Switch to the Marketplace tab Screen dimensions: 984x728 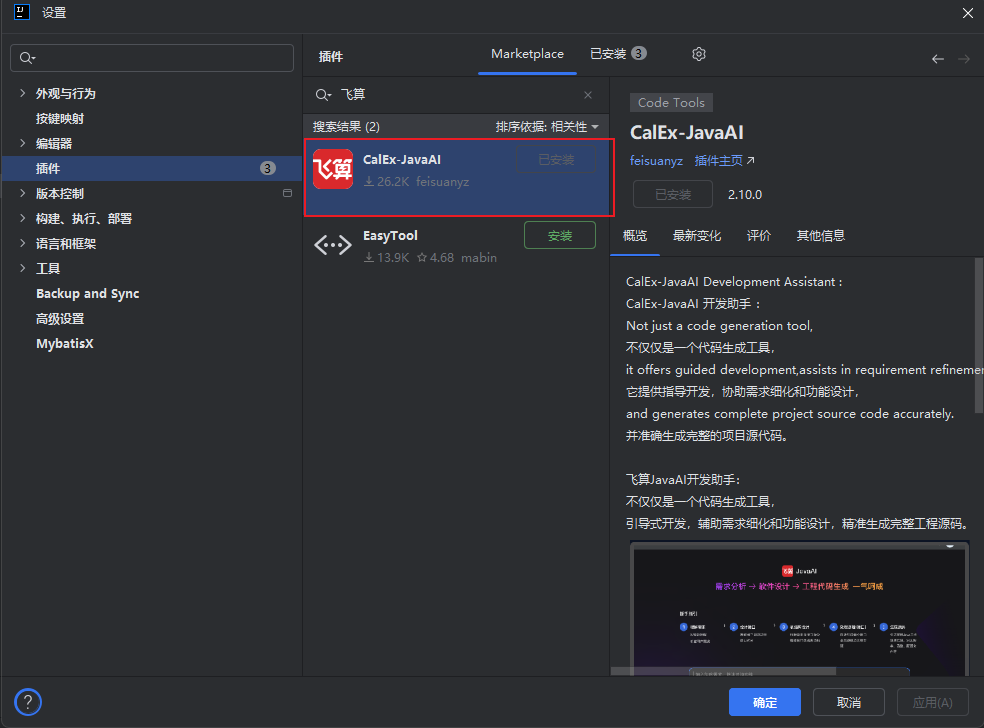tap(527, 54)
